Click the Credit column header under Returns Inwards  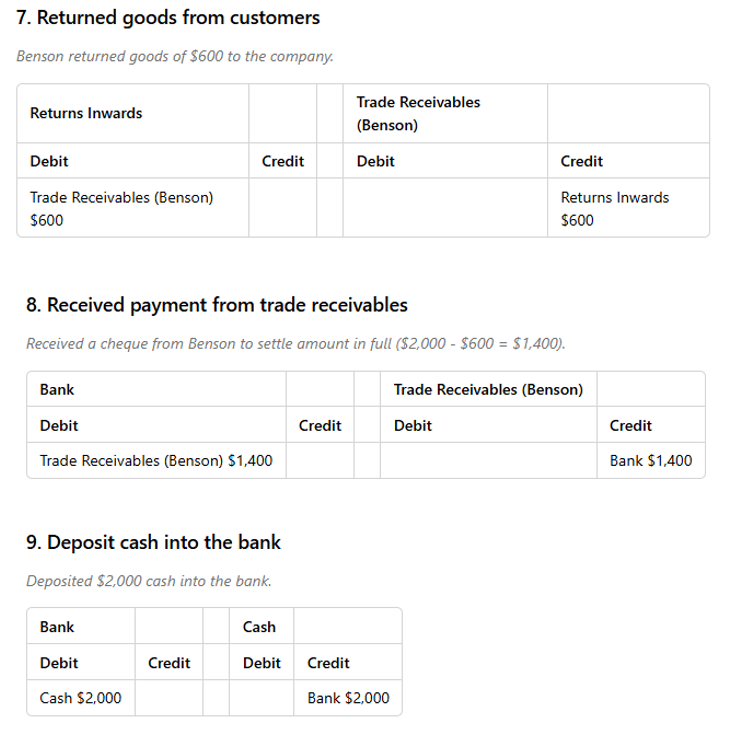tap(283, 161)
